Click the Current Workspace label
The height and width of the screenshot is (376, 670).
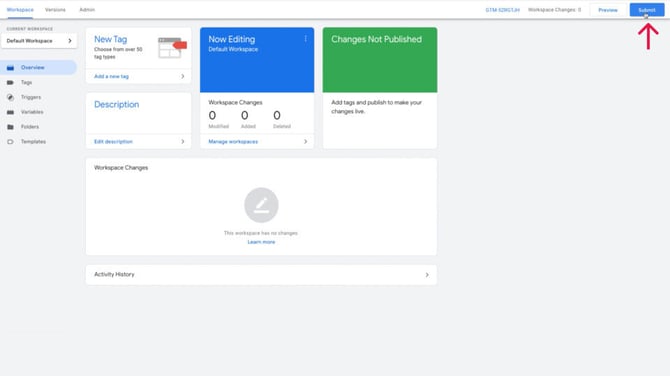pyautogui.click(x=29, y=29)
